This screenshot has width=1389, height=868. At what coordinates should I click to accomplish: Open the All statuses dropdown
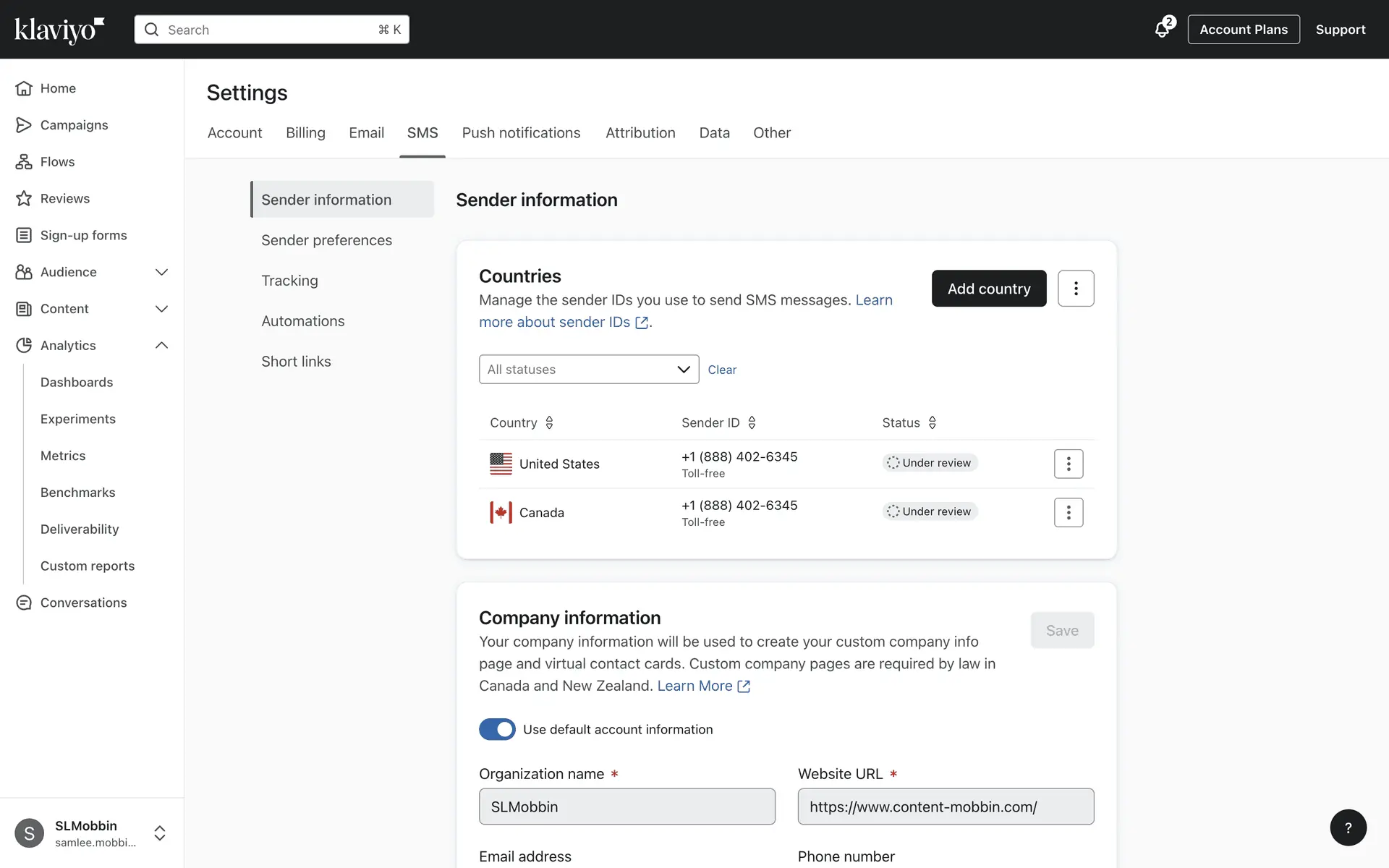coord(588,369)
